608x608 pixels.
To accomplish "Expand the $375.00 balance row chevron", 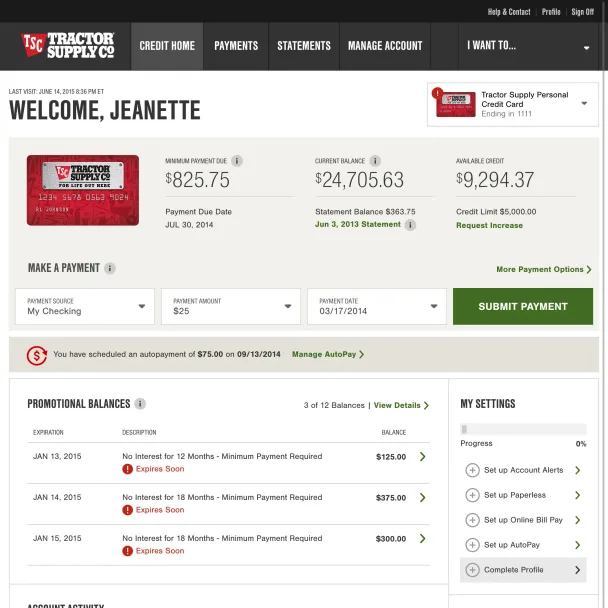I will (x=423, y=497).
